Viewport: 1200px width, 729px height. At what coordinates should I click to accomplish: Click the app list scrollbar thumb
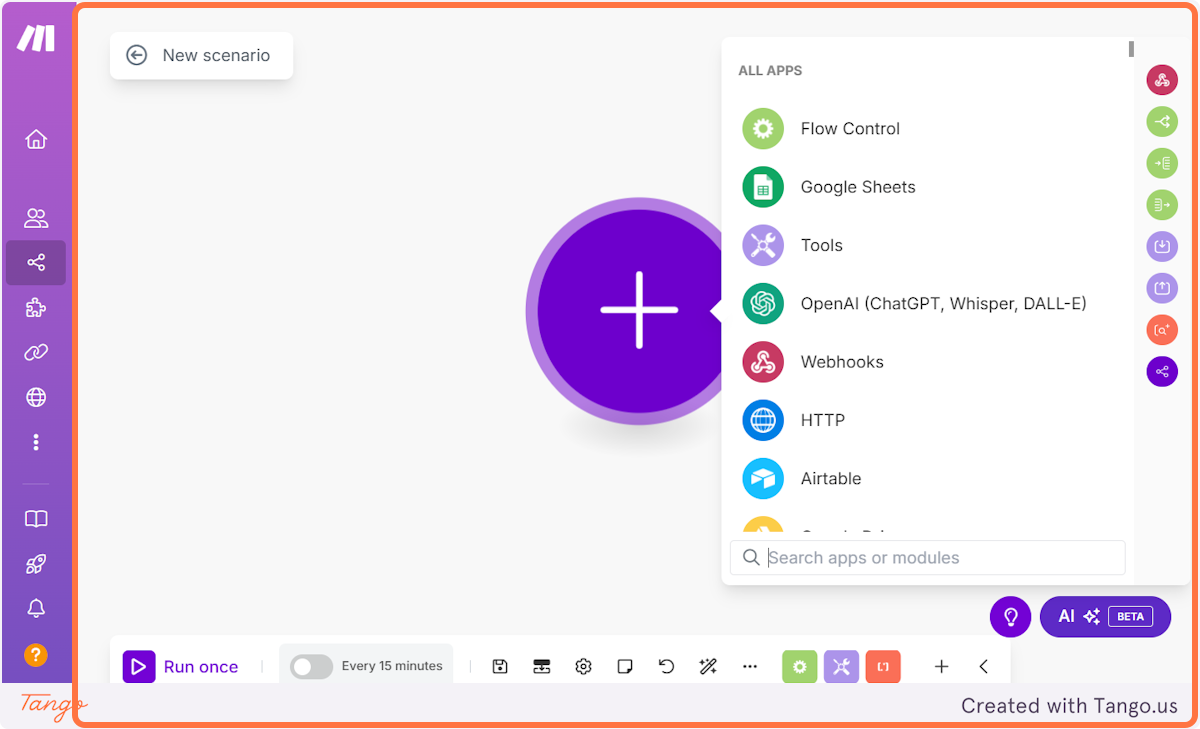click(x=1131, y=49)
